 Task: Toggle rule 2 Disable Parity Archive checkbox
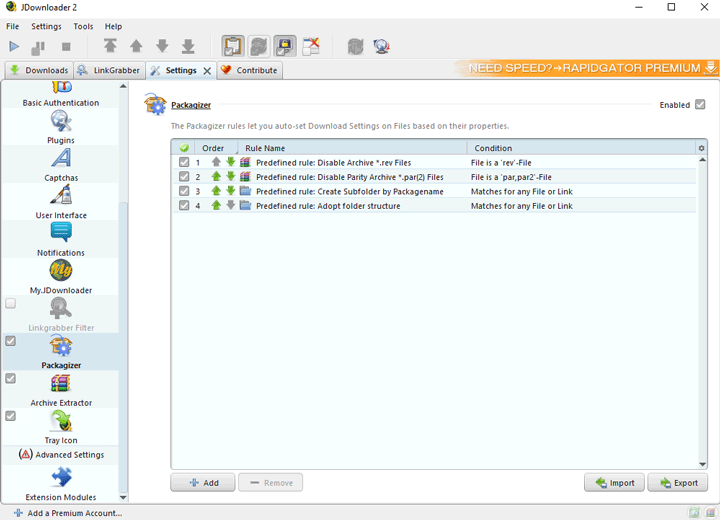point(184,177)
